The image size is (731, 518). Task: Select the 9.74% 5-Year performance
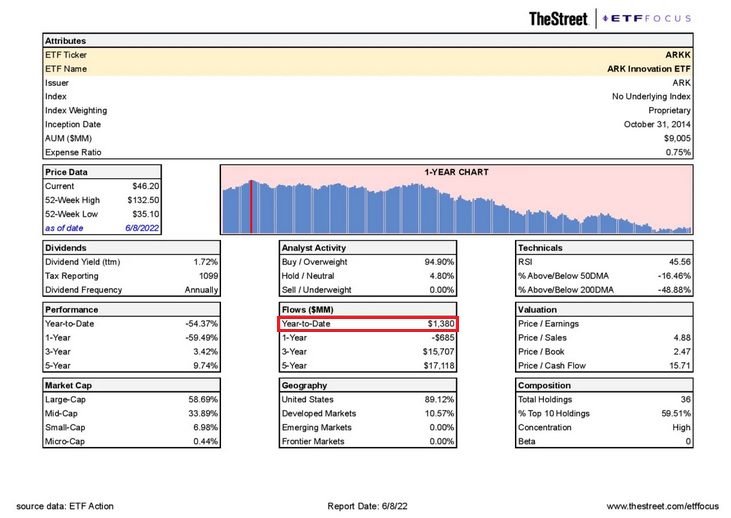point(206,366)
